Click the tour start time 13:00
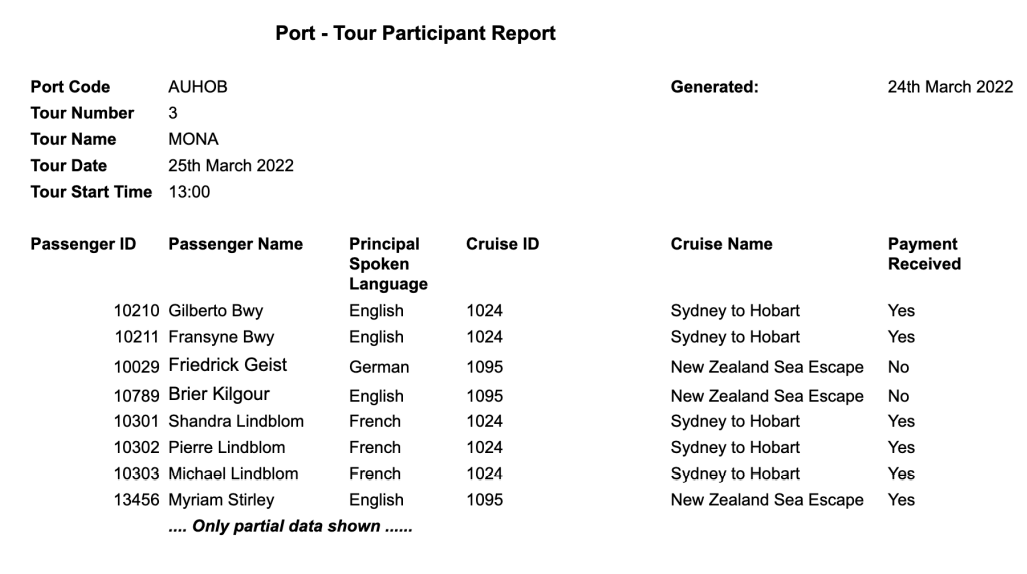Screen dimensions: 1027x574 (189, 192)
